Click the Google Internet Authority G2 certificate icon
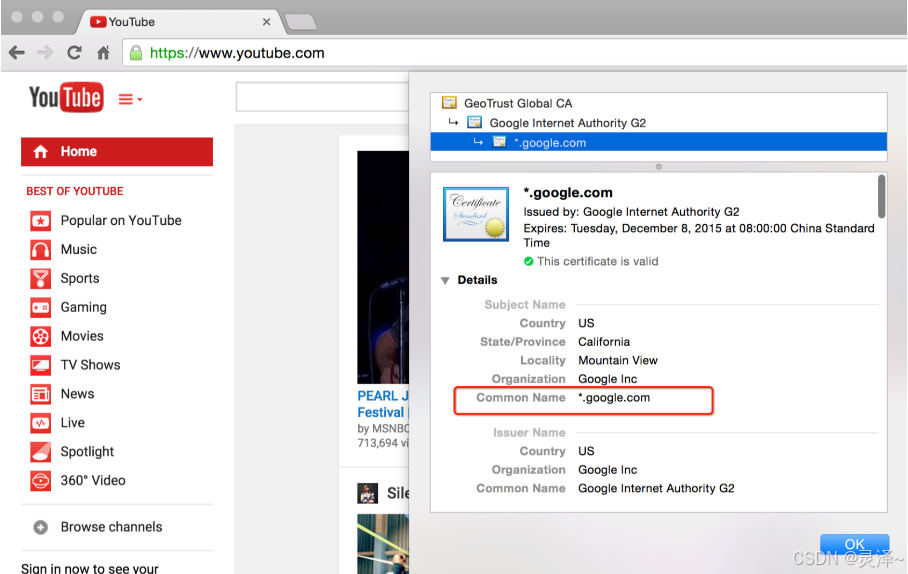Screen dimensions: 908x574 [x=475, y=122]
